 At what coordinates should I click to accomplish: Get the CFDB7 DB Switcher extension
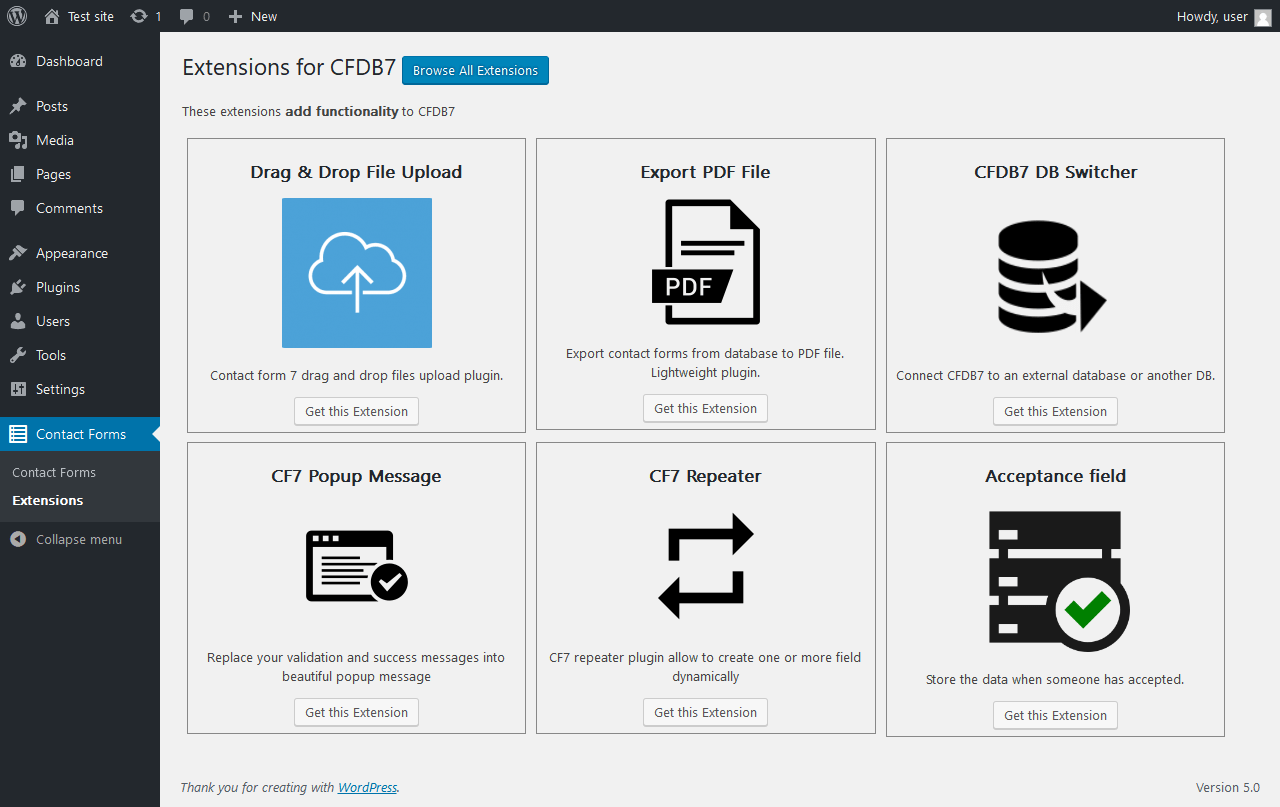pyautogui.click(x=1055, y=411)
